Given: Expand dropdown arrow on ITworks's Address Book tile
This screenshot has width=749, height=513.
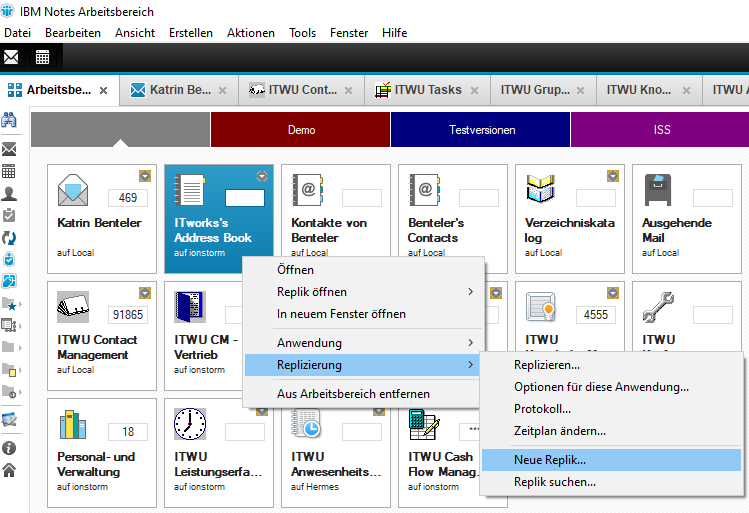Looking at the screenshot, I should 262,176.
